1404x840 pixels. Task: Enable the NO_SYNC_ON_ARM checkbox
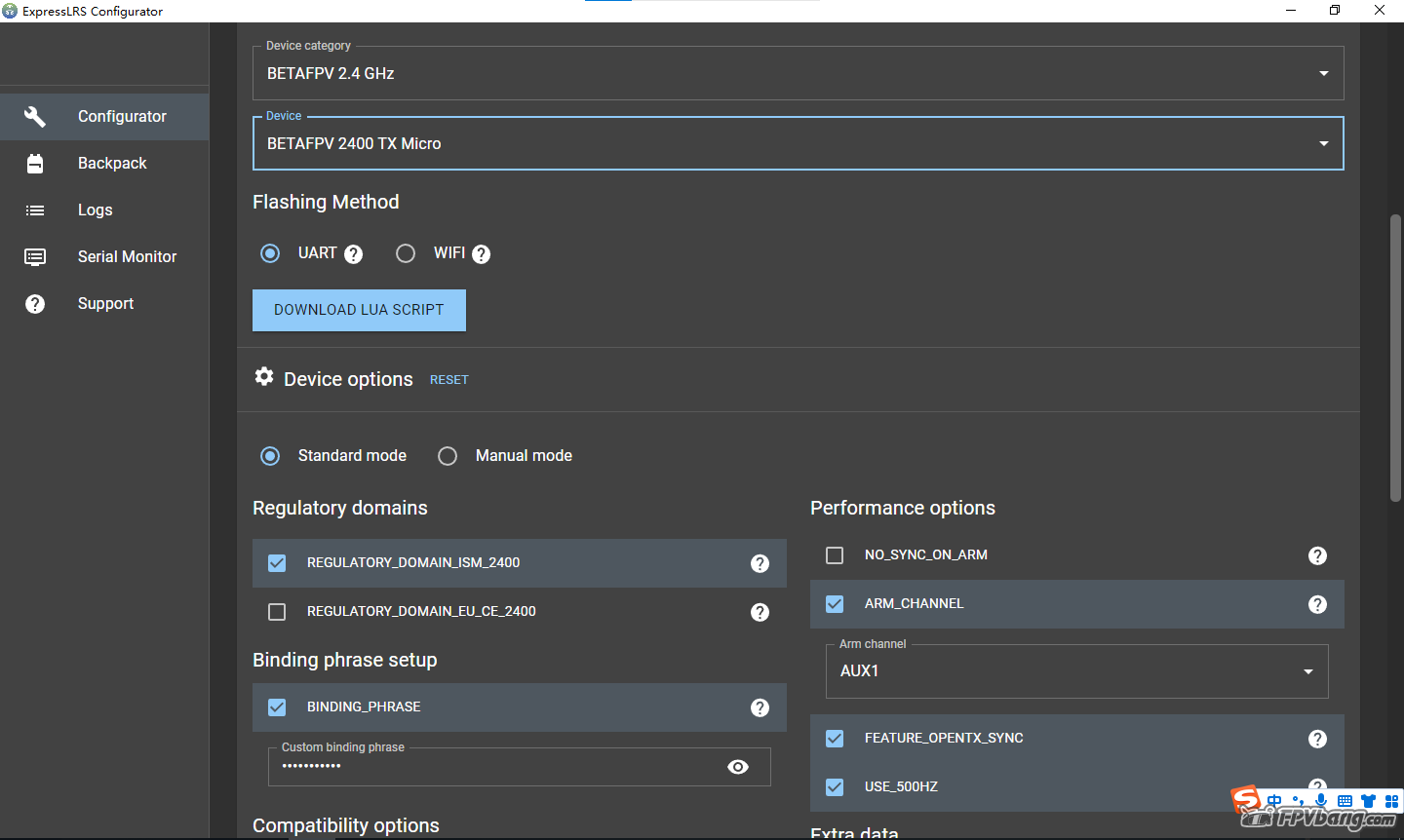835,555
